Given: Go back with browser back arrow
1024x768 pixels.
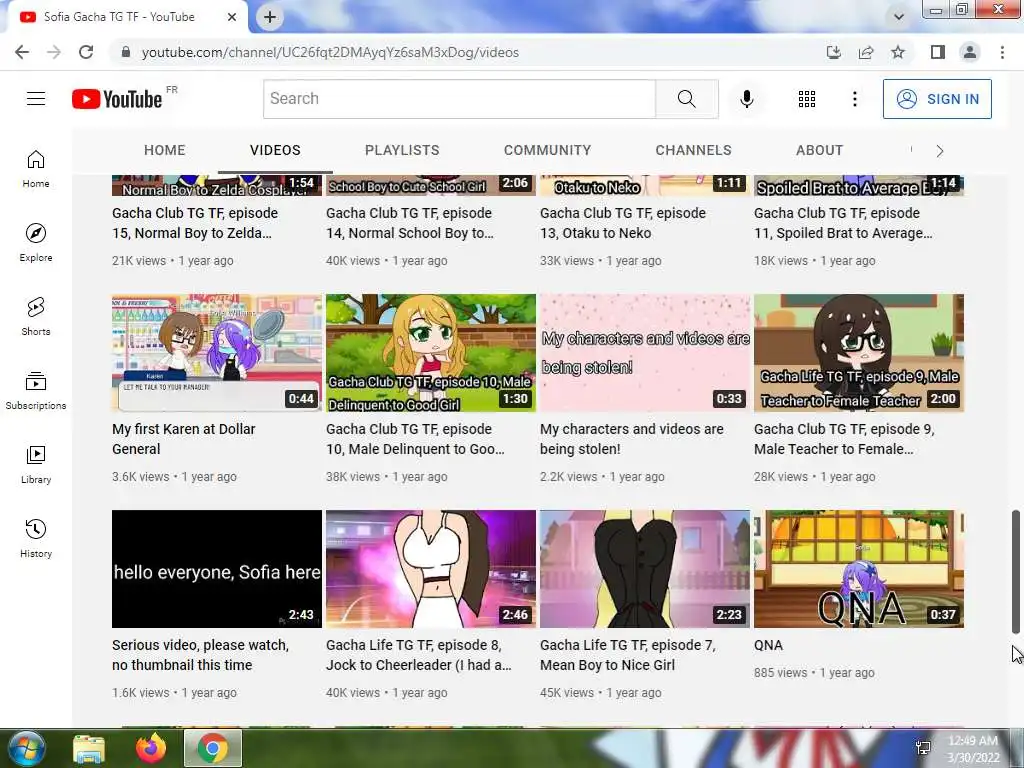Looking at the screenshot, I should 22,52.
